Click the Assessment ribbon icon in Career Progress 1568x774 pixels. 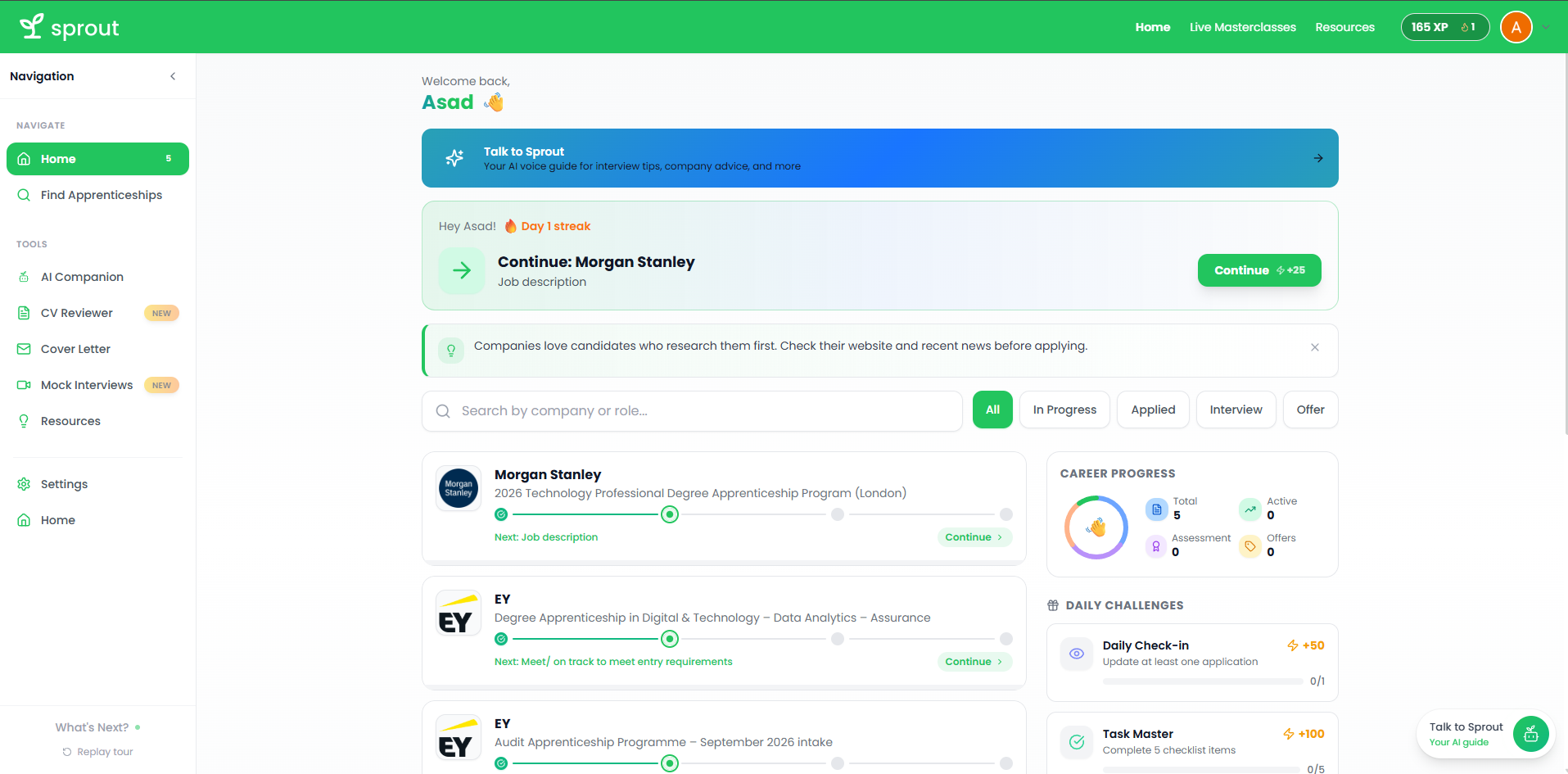coord(1156,546)
